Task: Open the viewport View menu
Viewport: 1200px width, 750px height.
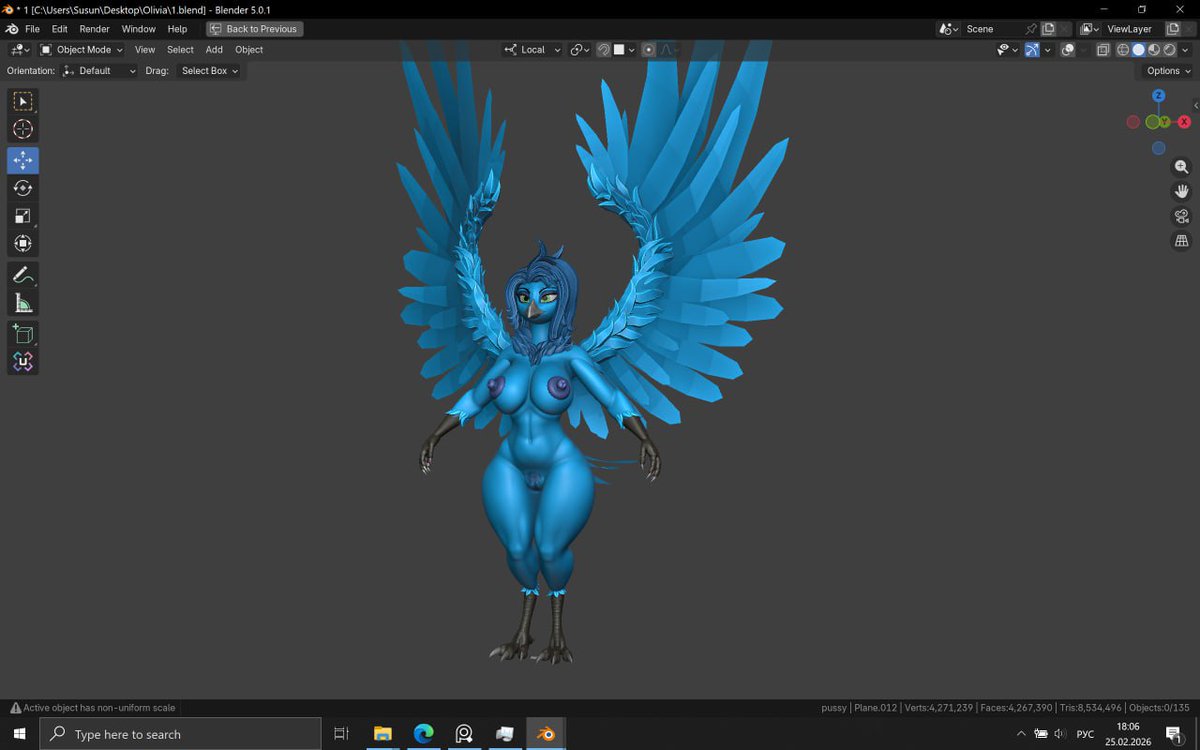Action: click(x=145, y=49)
